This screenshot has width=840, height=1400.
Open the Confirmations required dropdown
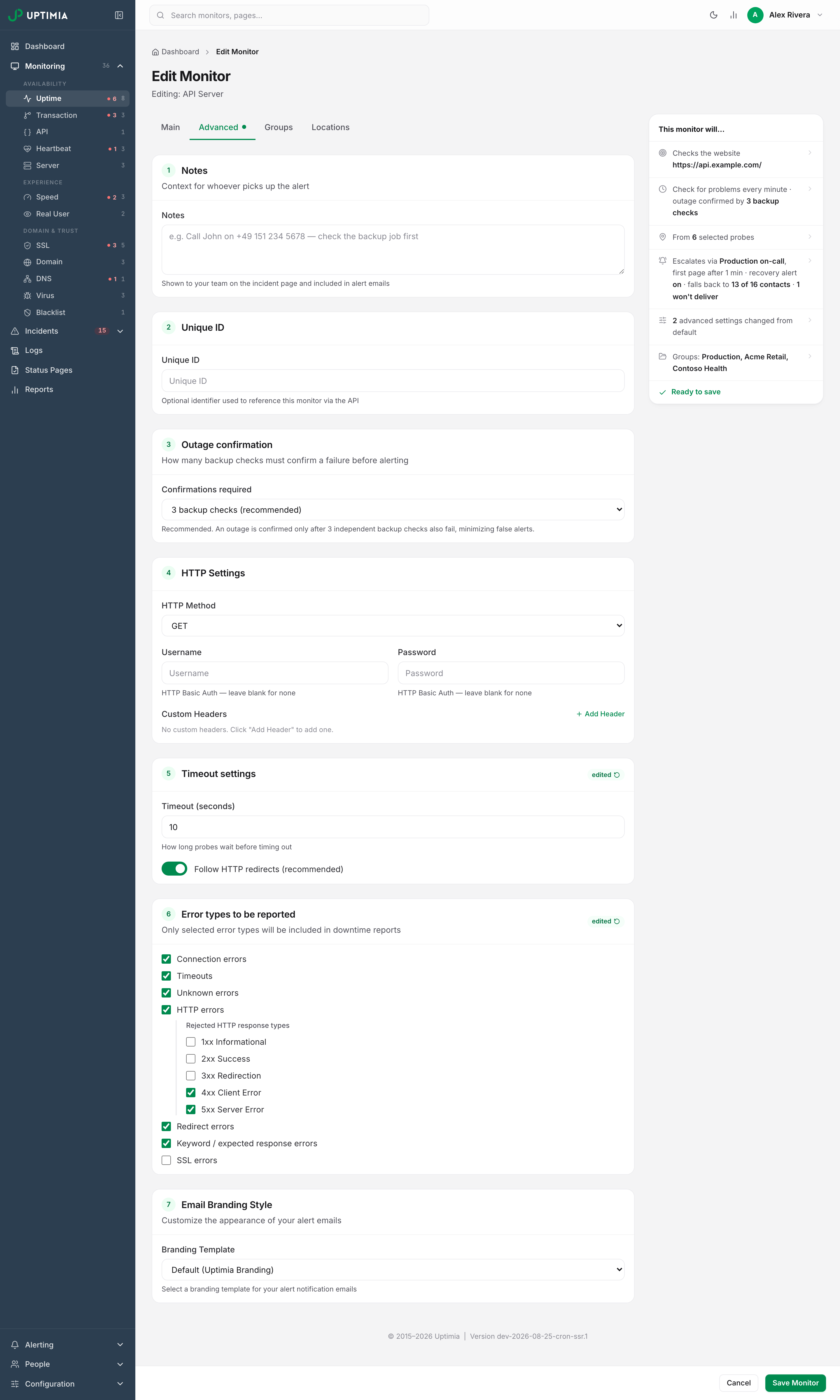click(393, 509)
